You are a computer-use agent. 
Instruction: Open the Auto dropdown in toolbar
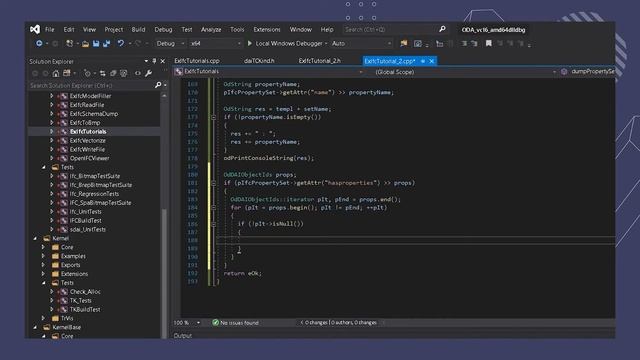point(361,43)
